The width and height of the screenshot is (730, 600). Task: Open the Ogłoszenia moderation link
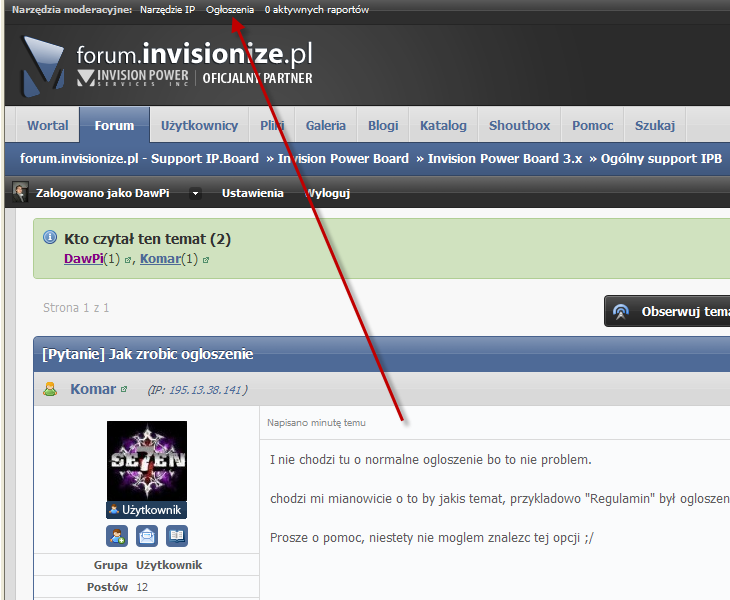(230, 10)
